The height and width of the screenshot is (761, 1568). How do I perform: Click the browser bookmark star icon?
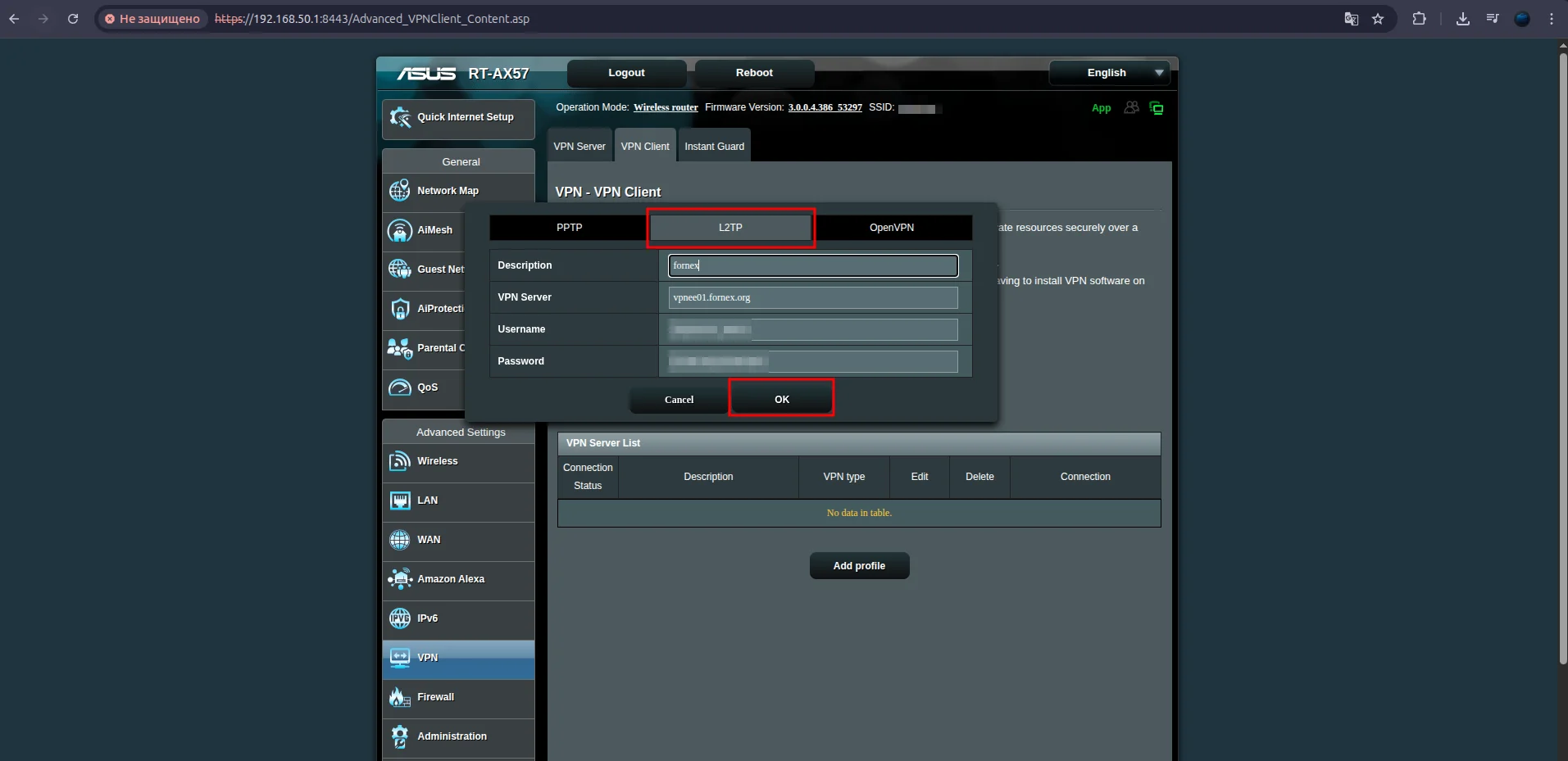1378,19
